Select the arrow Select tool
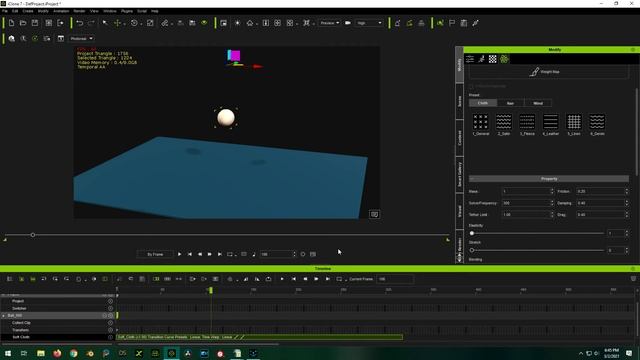The width and height of the screenshot is (640, 360). point(105,23)
